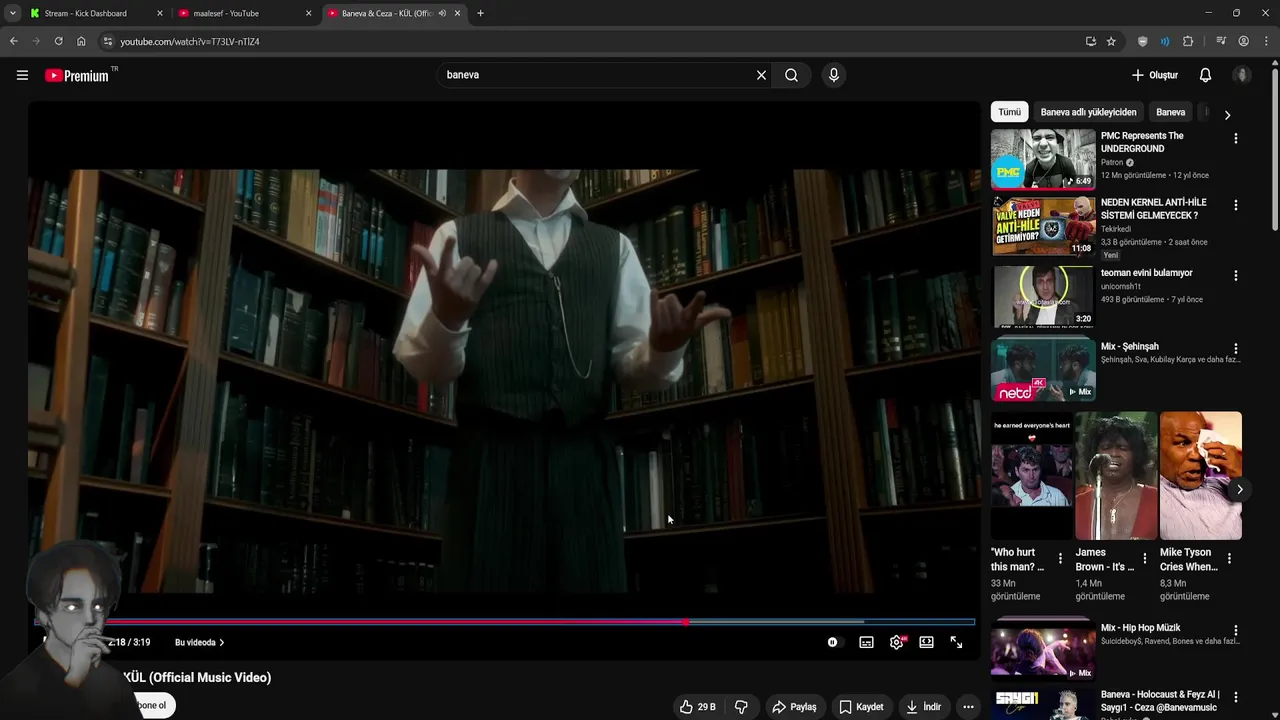Open Mix - Şehinşah thumbnail
Image resolution: width=1280 pixels, height=720 pixels.
1043,369
